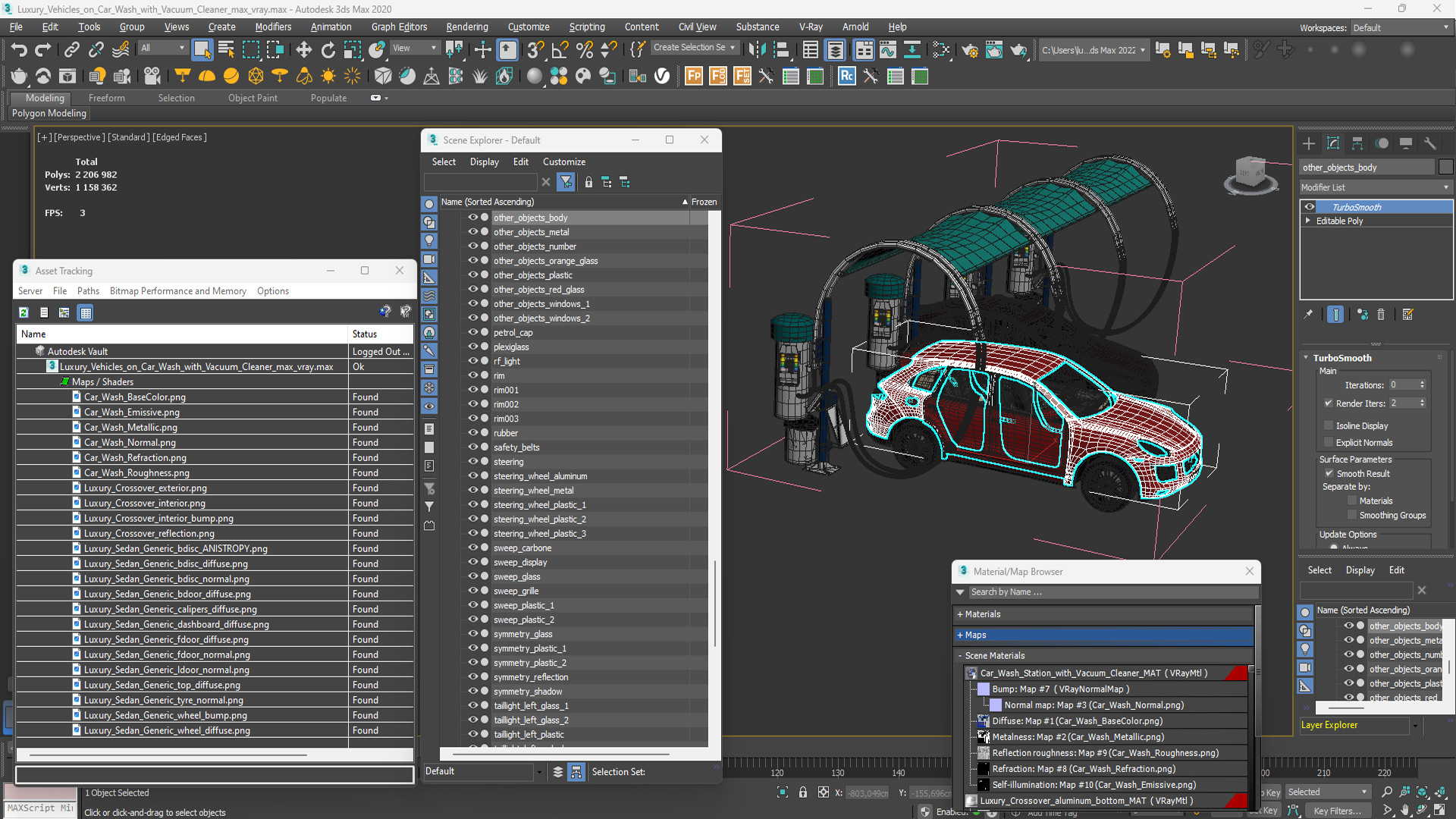Click the Link tool in main toolbar
Image resolution: width=1456 pixels, height=819 pixels.
point(71,50)
